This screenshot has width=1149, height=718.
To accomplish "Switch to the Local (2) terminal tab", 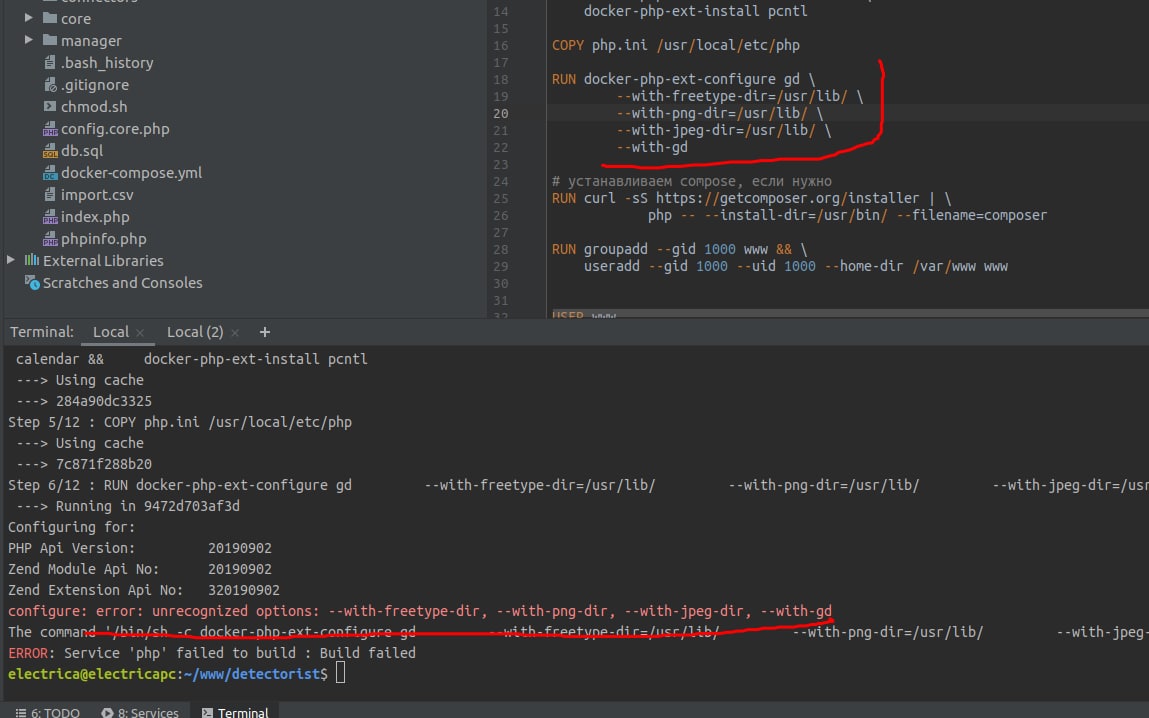I will 195,332.
